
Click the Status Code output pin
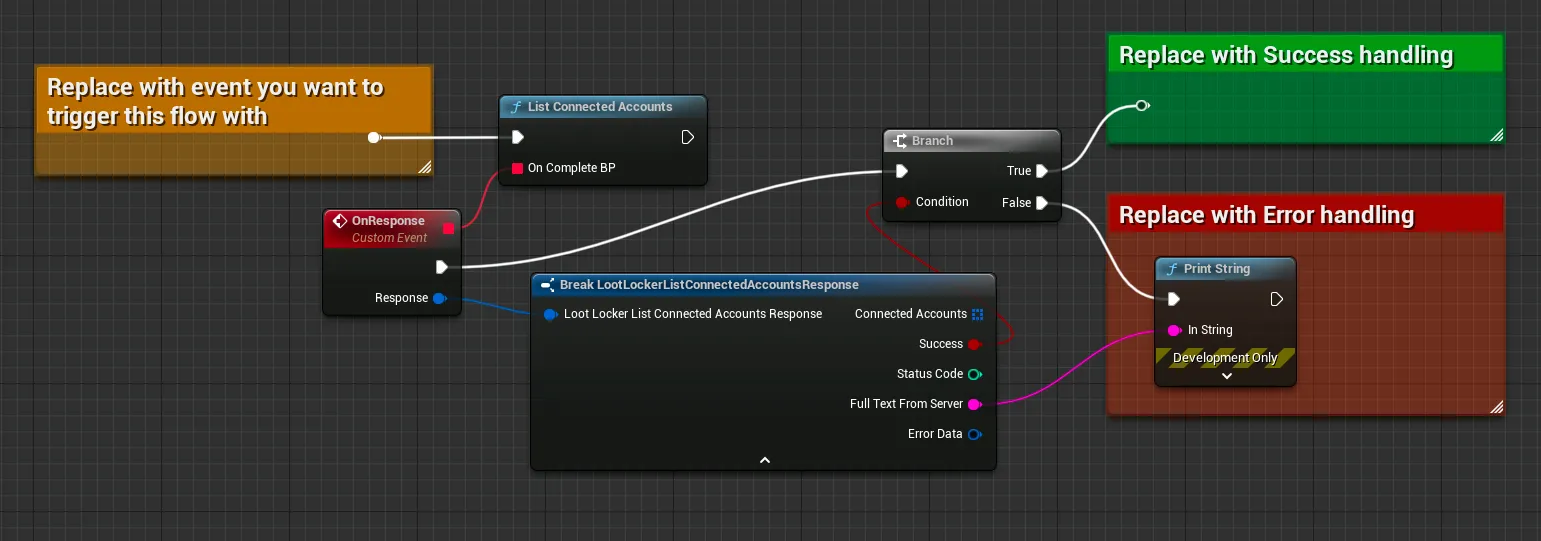point(975,374)
